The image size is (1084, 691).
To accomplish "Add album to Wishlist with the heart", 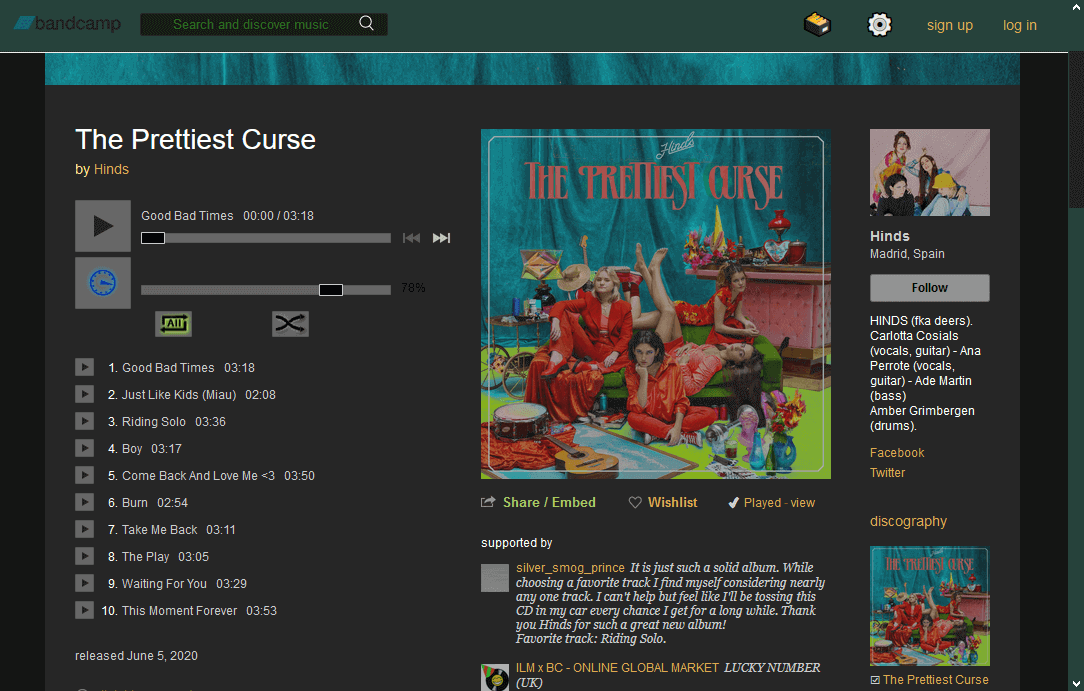I will (663, 503).
